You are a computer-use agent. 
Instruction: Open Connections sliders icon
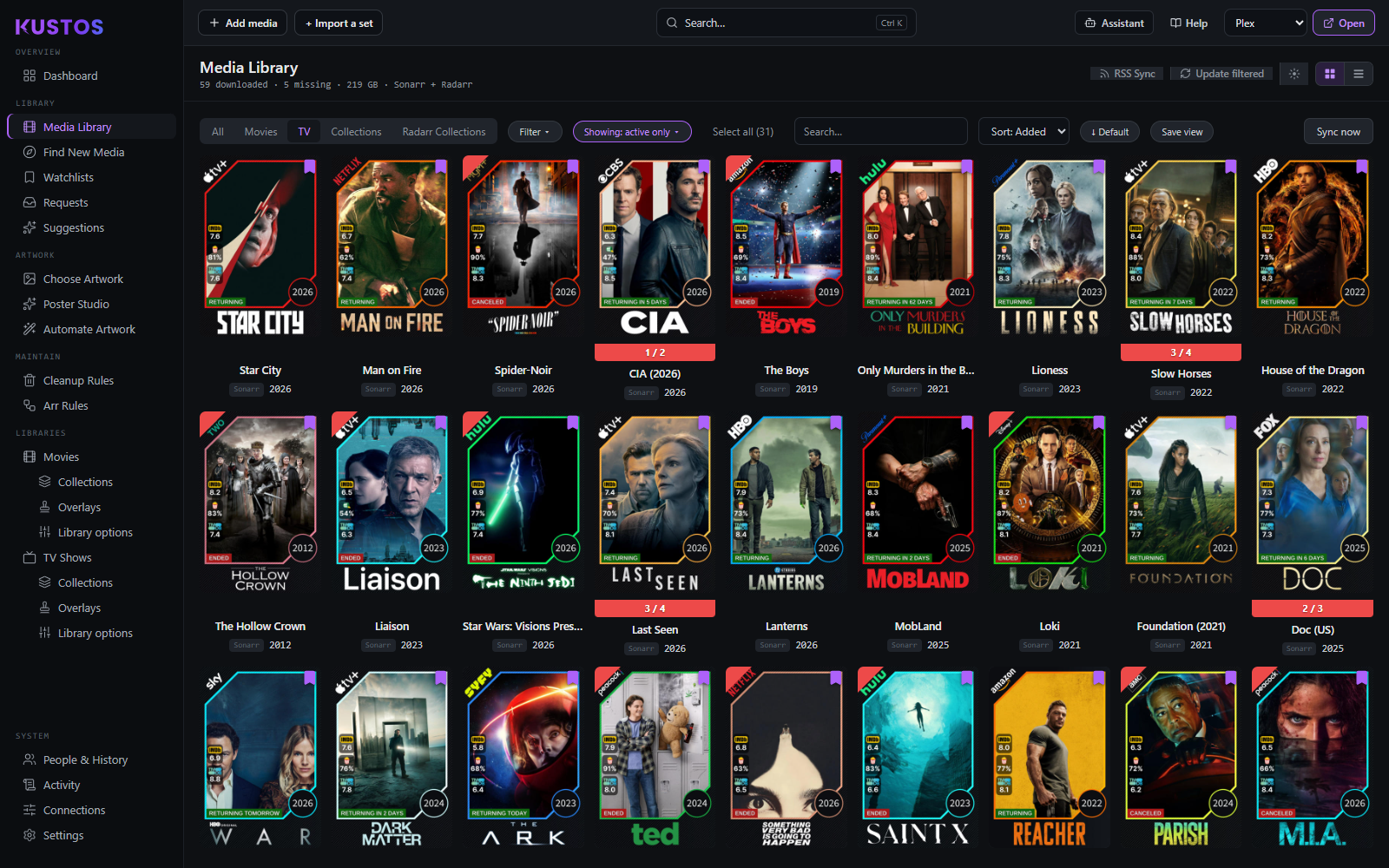30,810
